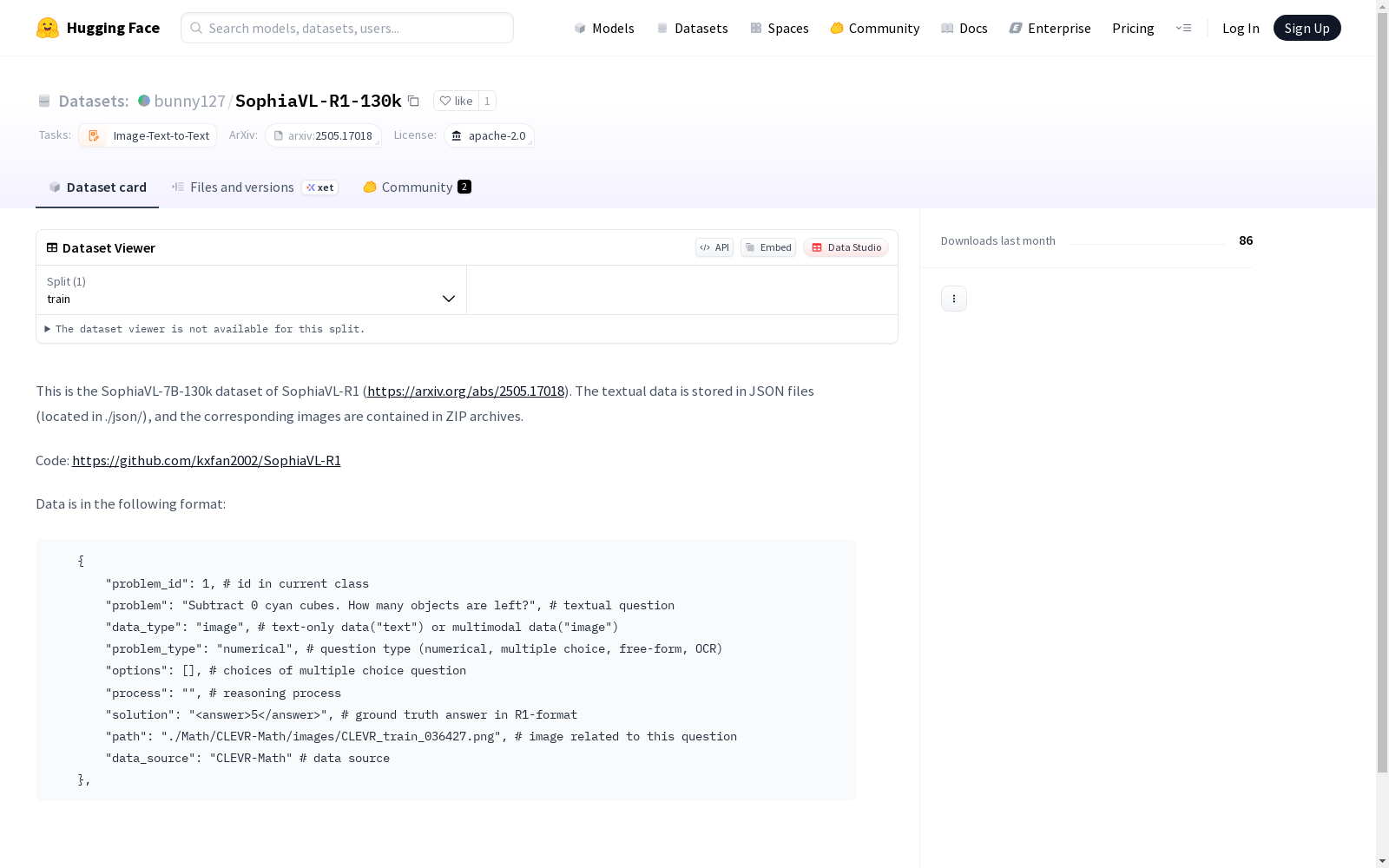Click the apache-2.0 license icon
The width and height of the screenshot is (1389, 868).
pyautogui.click(x=457, y=135)
